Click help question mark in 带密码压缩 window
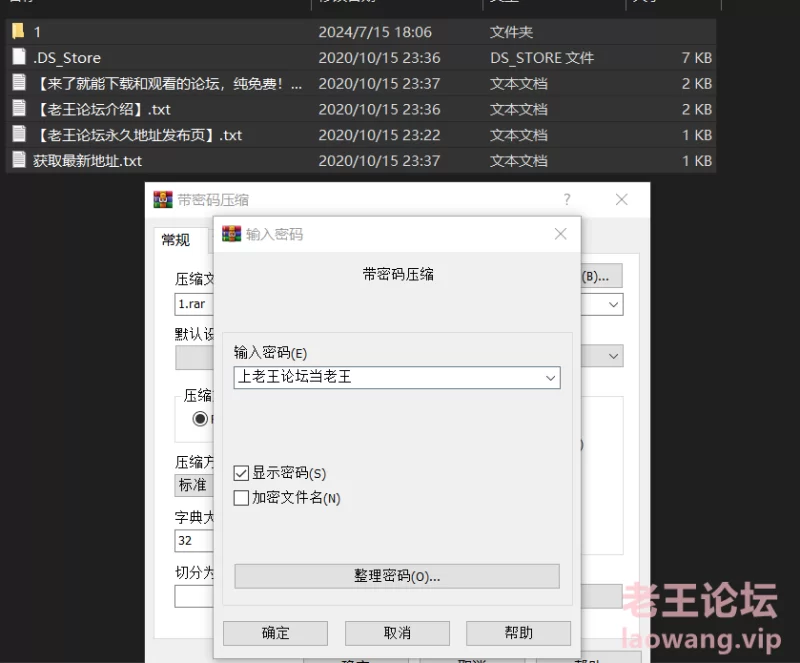 (x=567, y=200)
